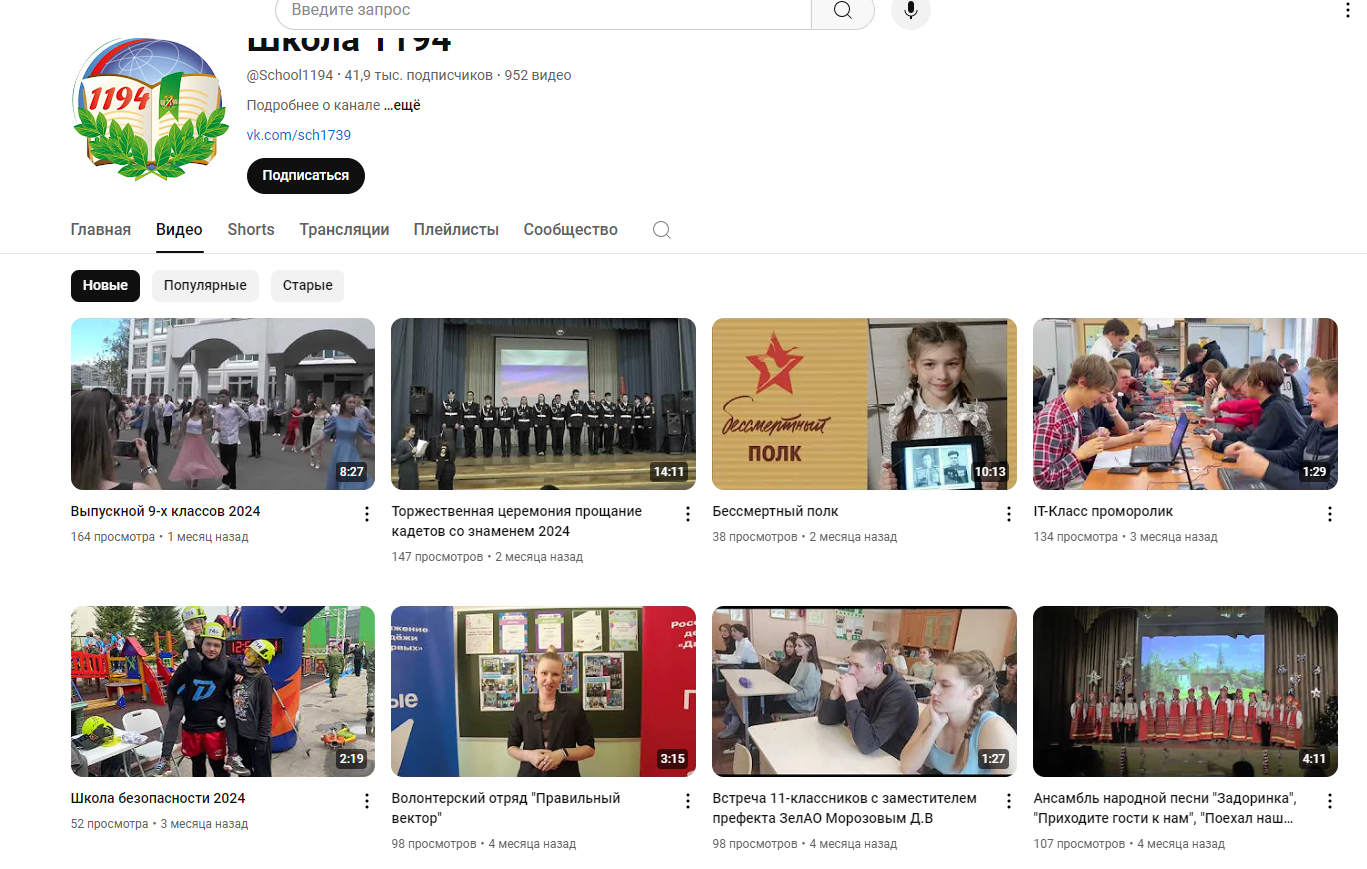Click the 38 просмотров view count
The width and height of the screenshot is (1367, 869).
[755, 537]
